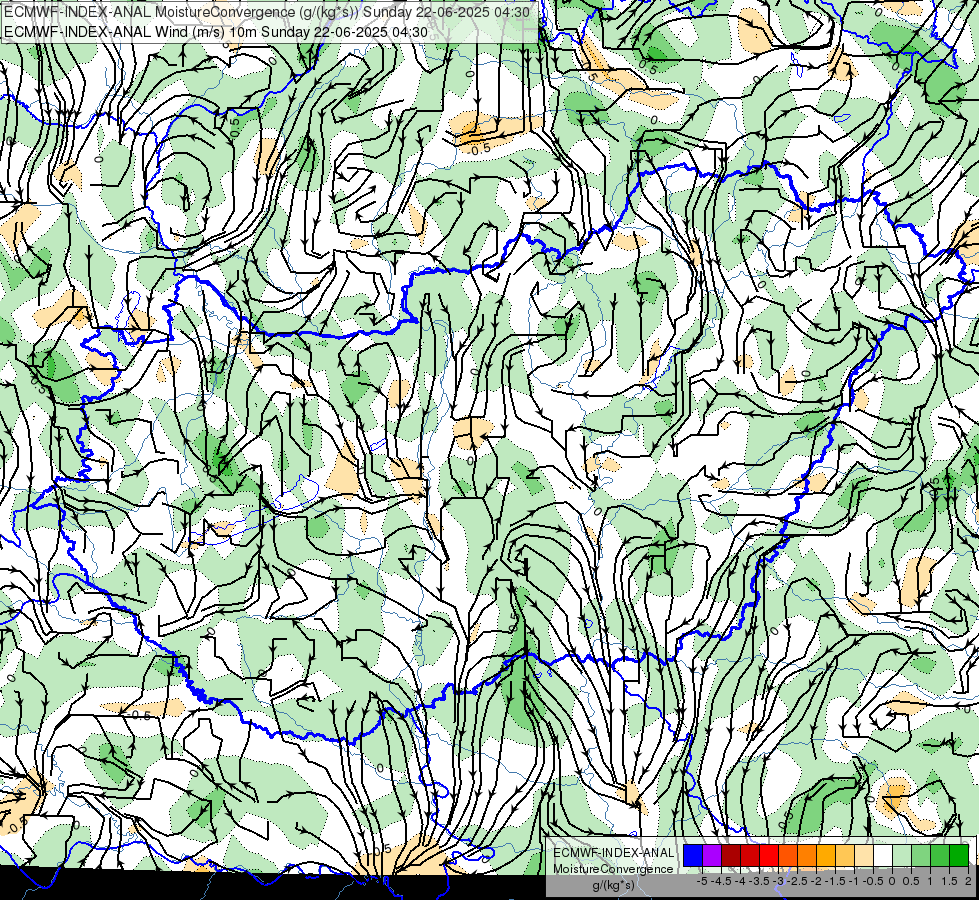Select the medium green swatch between 1 and 1.5
This screenshot has width=979, height=900.
(x=940, y=856)
